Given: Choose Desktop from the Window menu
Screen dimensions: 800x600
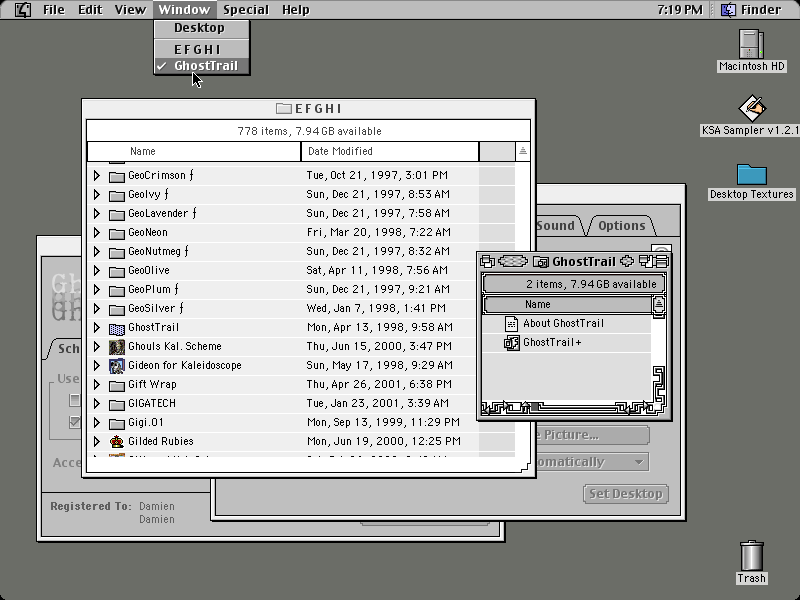Looking at the screenshot, I should click(x=202, y=28).
